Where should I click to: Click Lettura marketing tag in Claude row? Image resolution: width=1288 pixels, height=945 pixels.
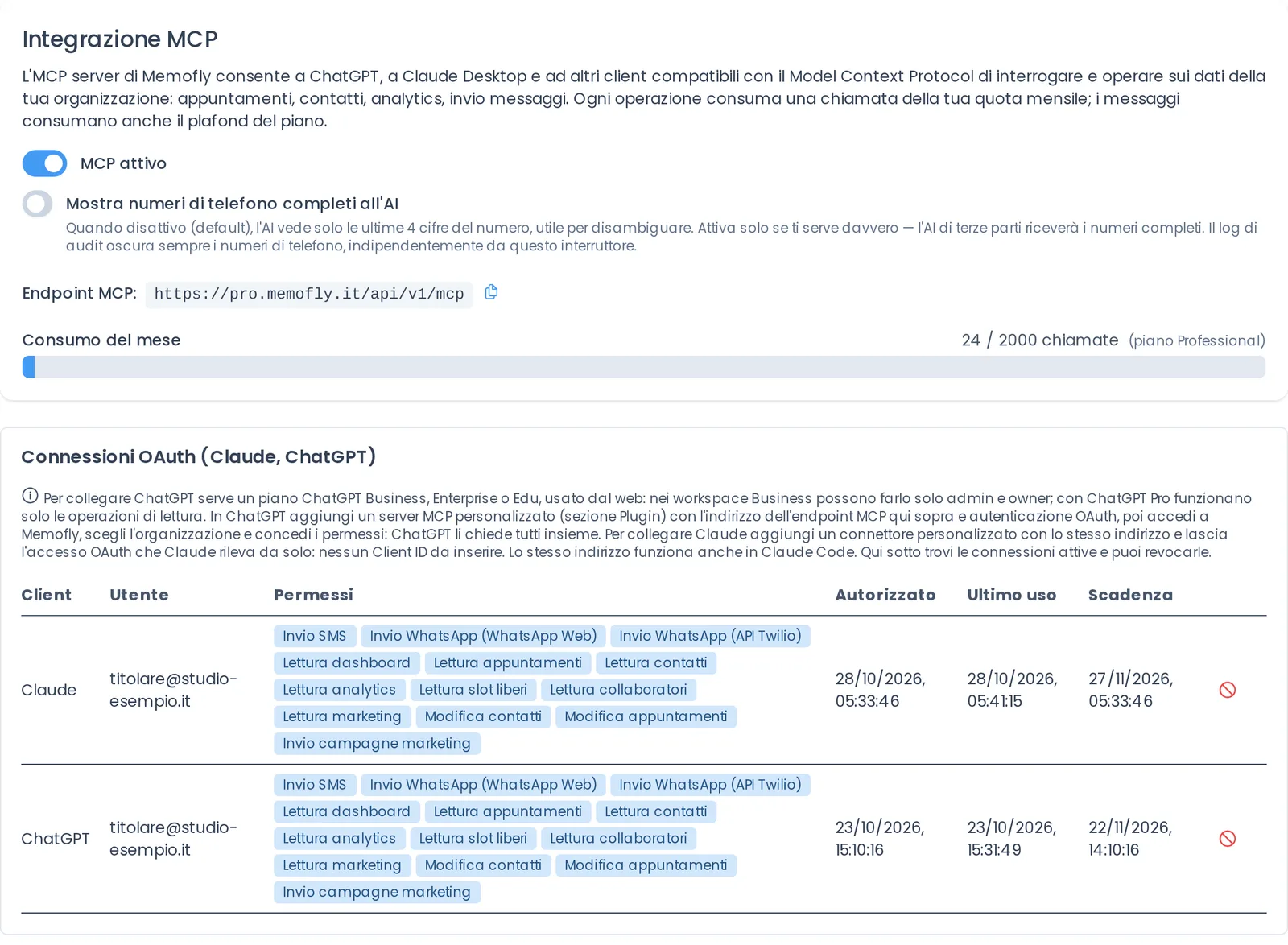[342, 716]
